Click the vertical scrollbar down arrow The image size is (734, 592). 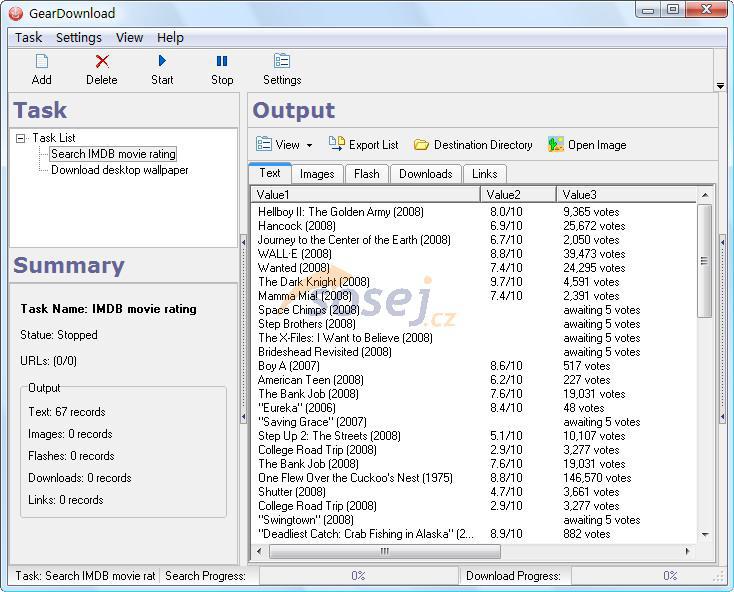click(x=705, y=534)
